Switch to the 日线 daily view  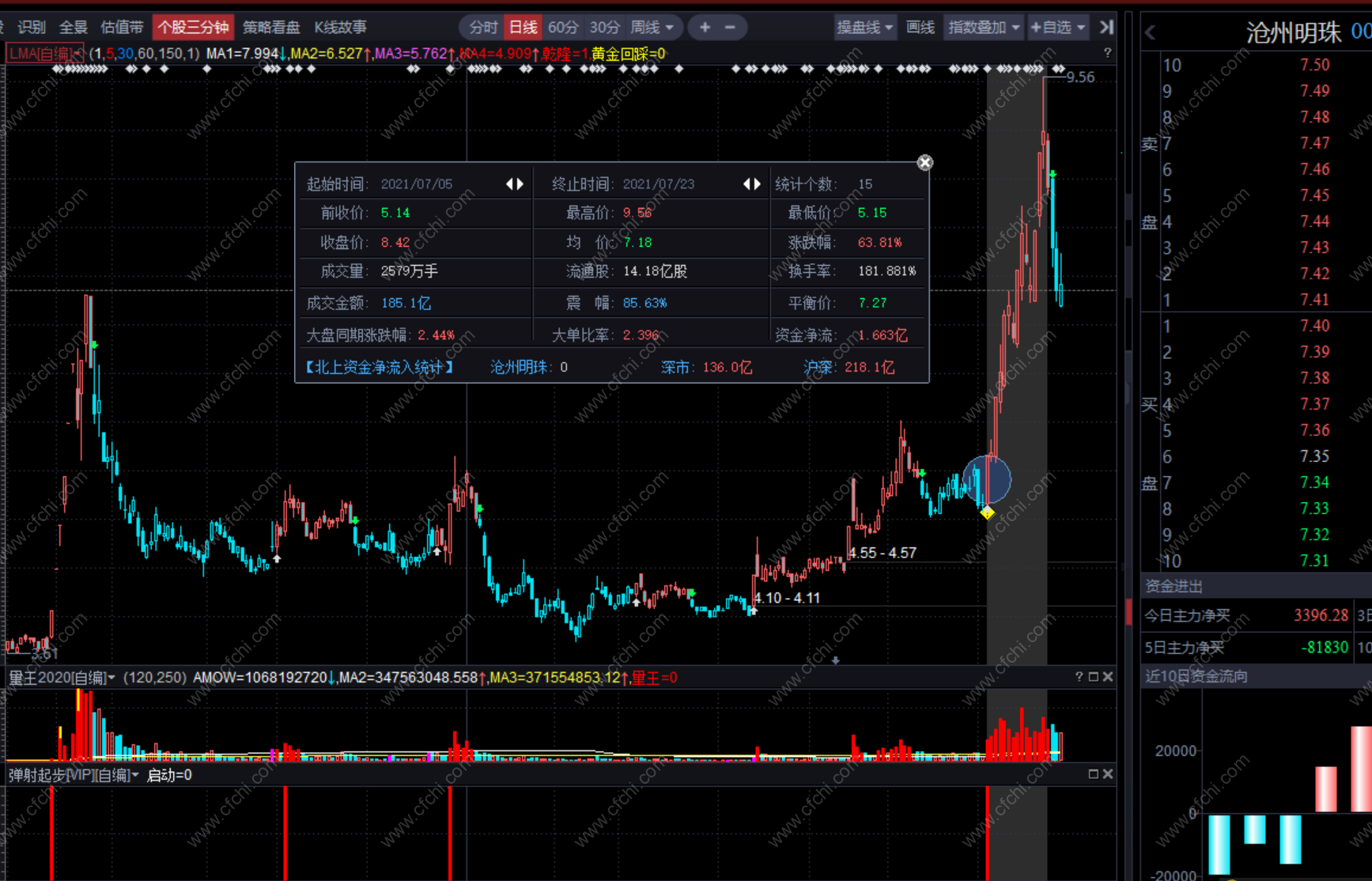[523, 27]
